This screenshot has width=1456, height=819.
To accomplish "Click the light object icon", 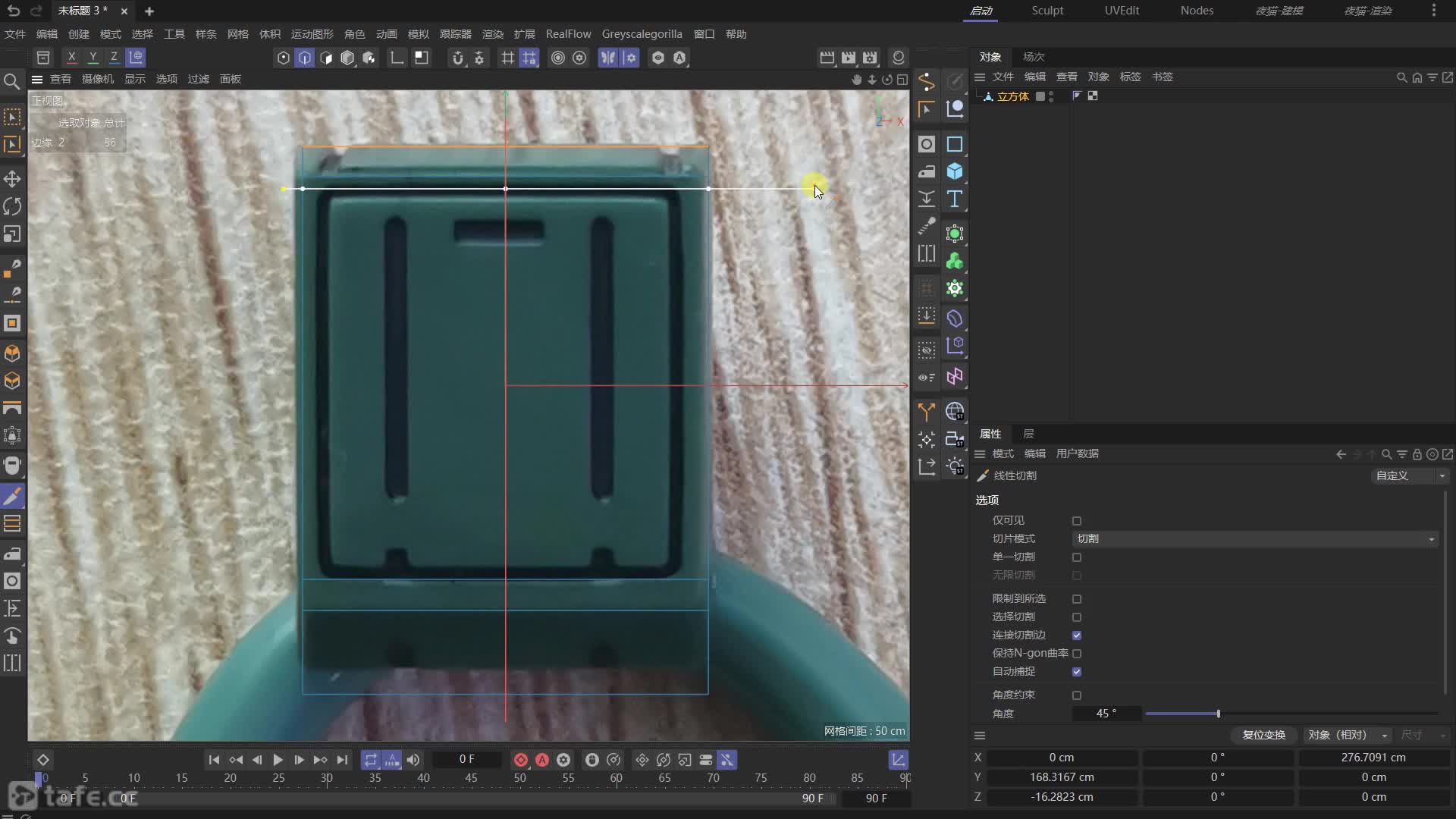I will [955, 466].
